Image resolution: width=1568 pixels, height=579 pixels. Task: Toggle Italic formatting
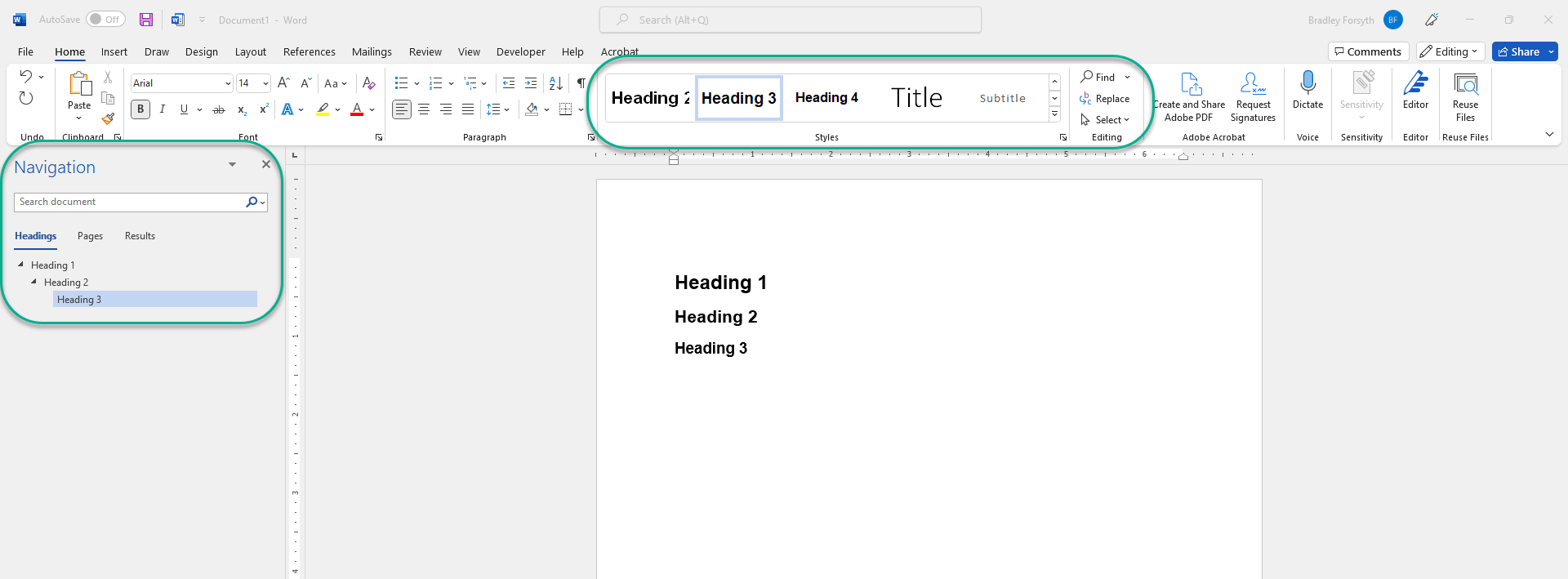pyautogui.click(x=163, y=109)
